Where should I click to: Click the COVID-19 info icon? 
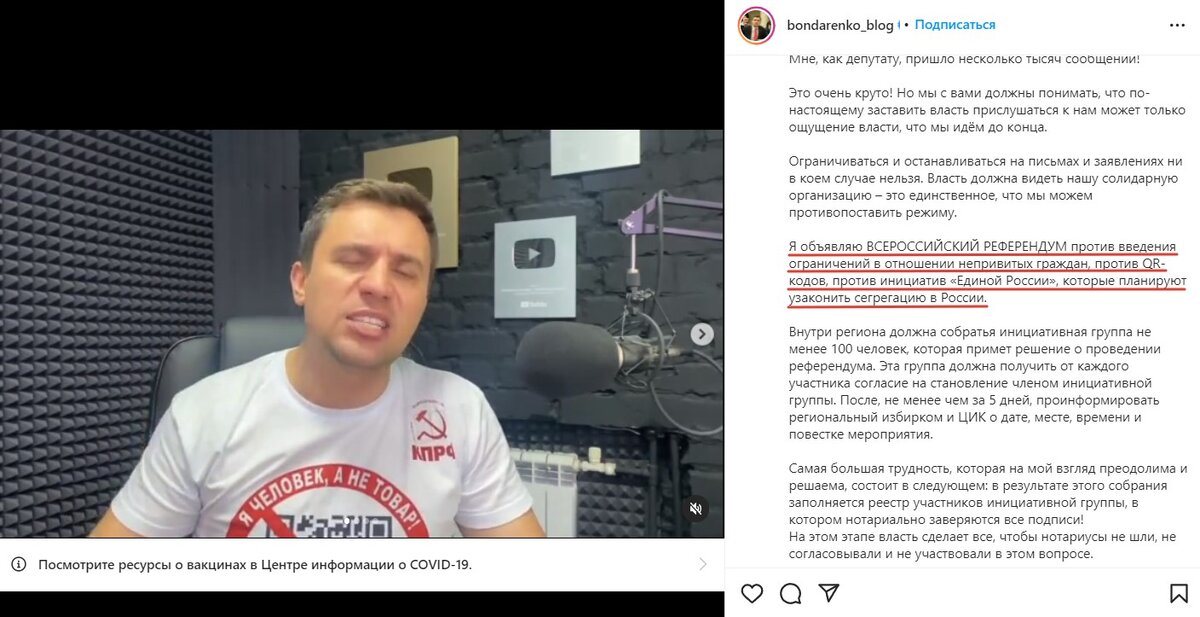(x=19, y=564)
